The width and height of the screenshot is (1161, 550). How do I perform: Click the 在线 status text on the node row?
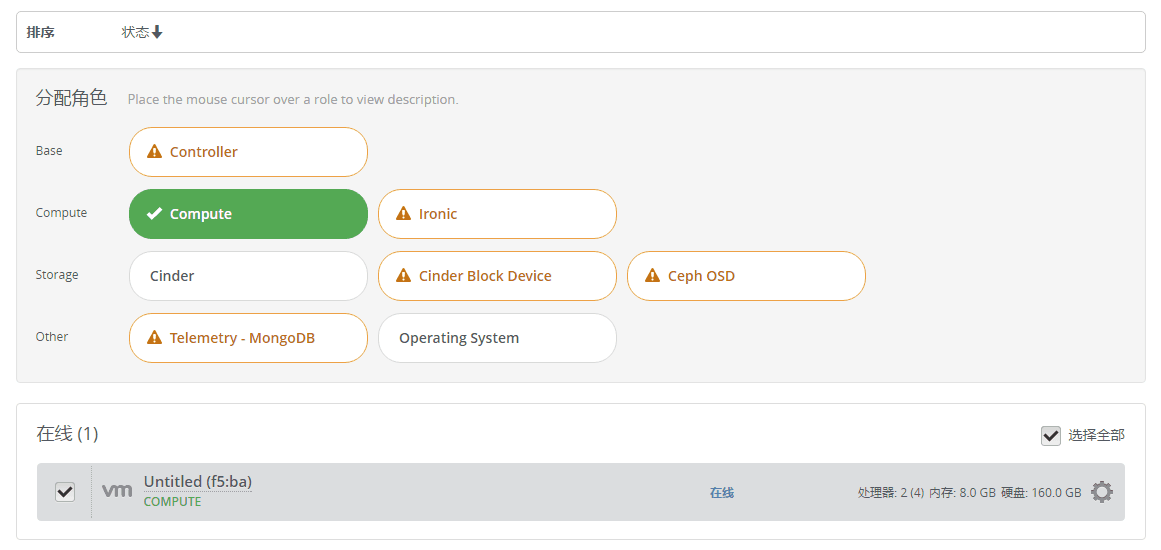tap(722, 492)
